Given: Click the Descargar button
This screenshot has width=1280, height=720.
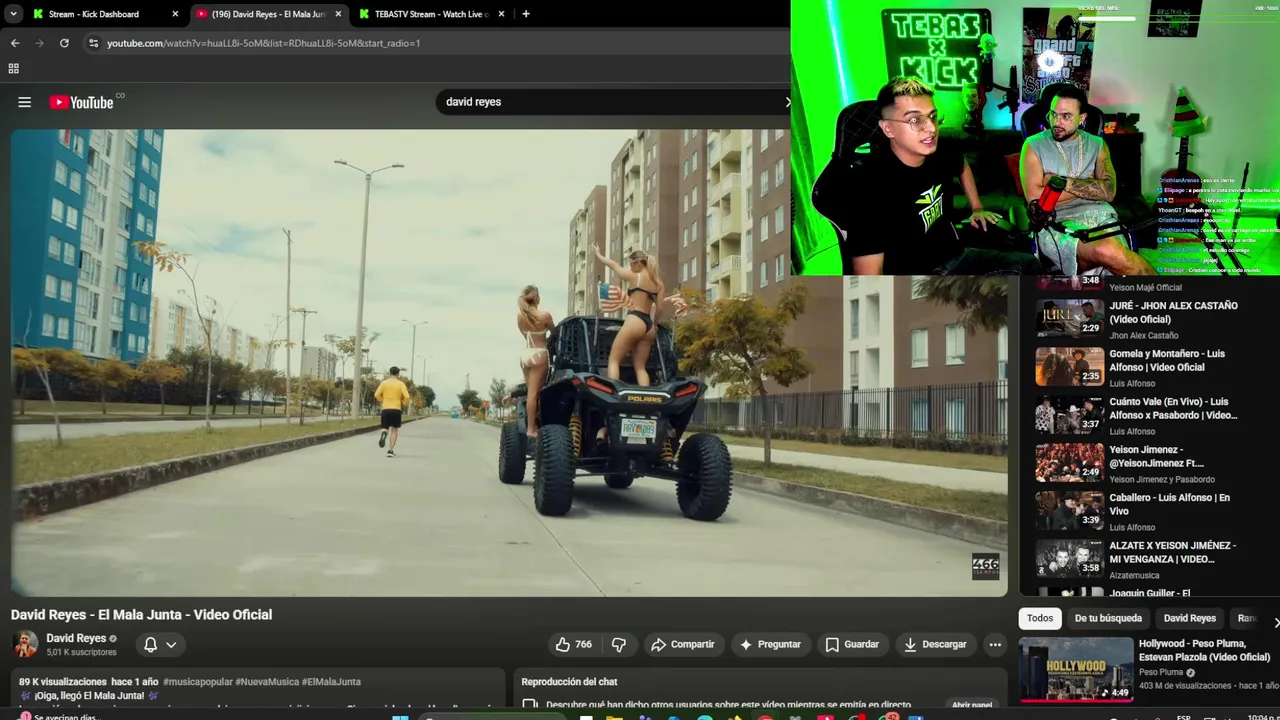Looking at the screenshot, I should [935, 645].
